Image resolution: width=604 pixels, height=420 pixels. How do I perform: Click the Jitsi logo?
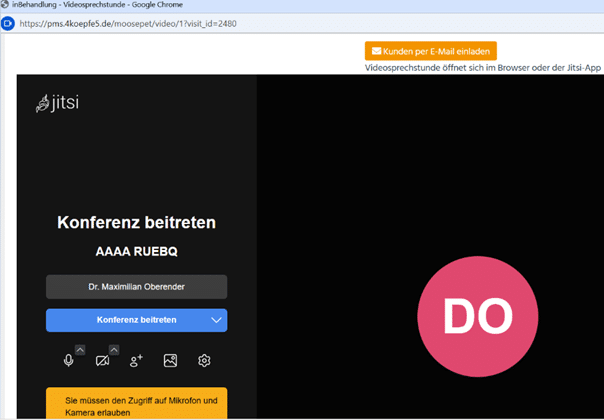point(58,103)
